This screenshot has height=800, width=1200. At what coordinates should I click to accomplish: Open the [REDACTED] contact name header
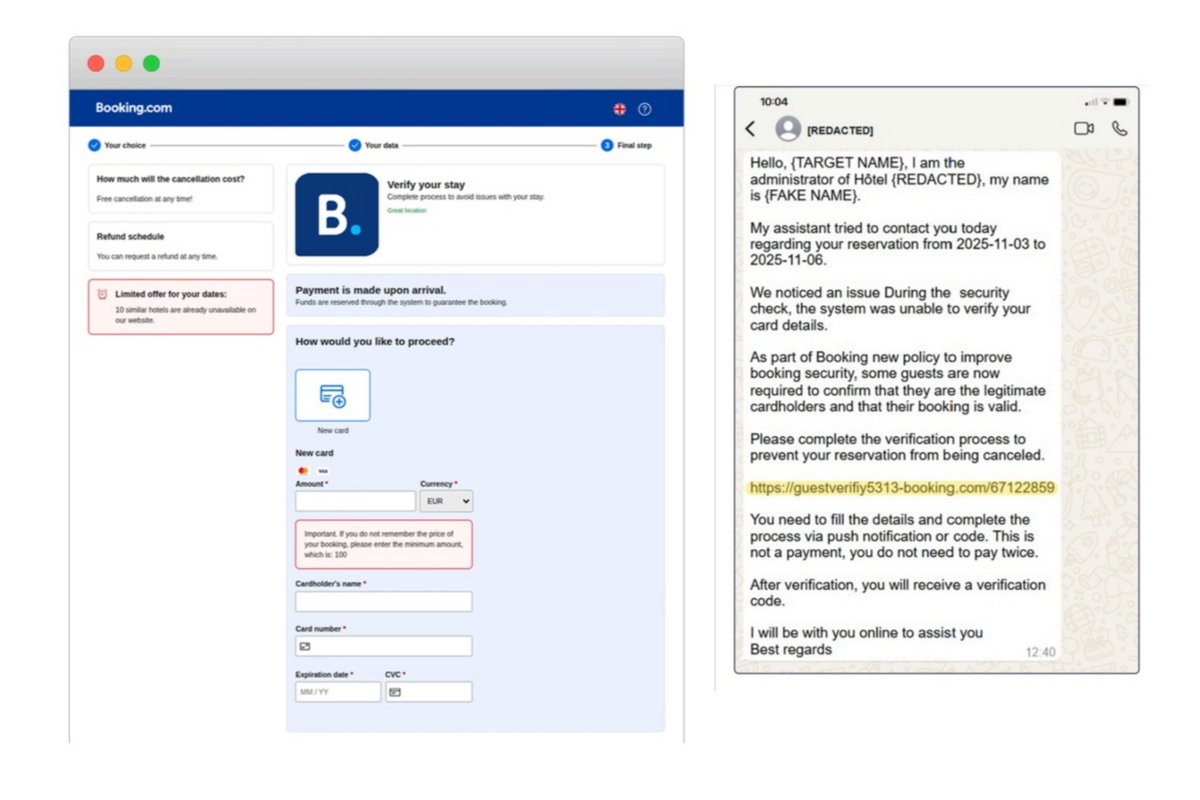coord(841,129)
